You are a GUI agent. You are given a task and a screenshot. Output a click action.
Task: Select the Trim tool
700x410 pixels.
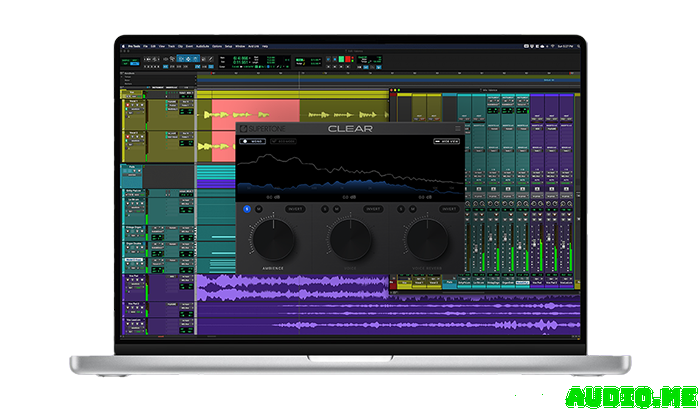click(x=181, y=59)
